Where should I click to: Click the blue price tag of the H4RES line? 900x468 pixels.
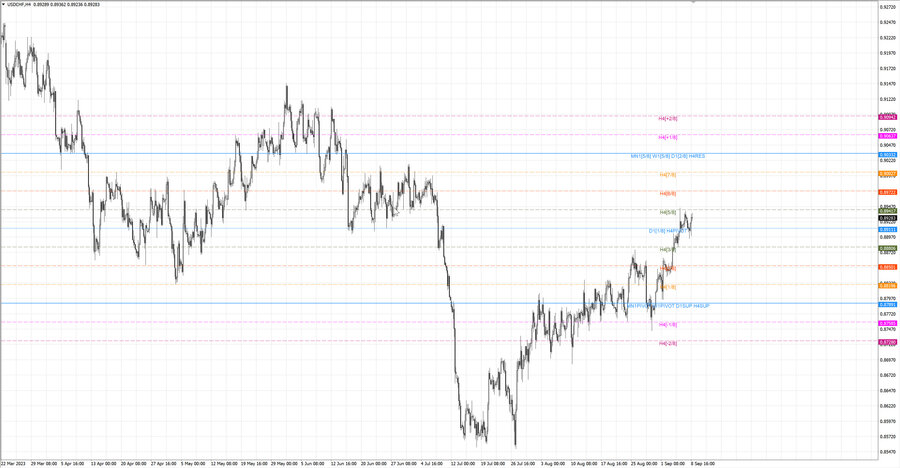click(x=887, y=155)
